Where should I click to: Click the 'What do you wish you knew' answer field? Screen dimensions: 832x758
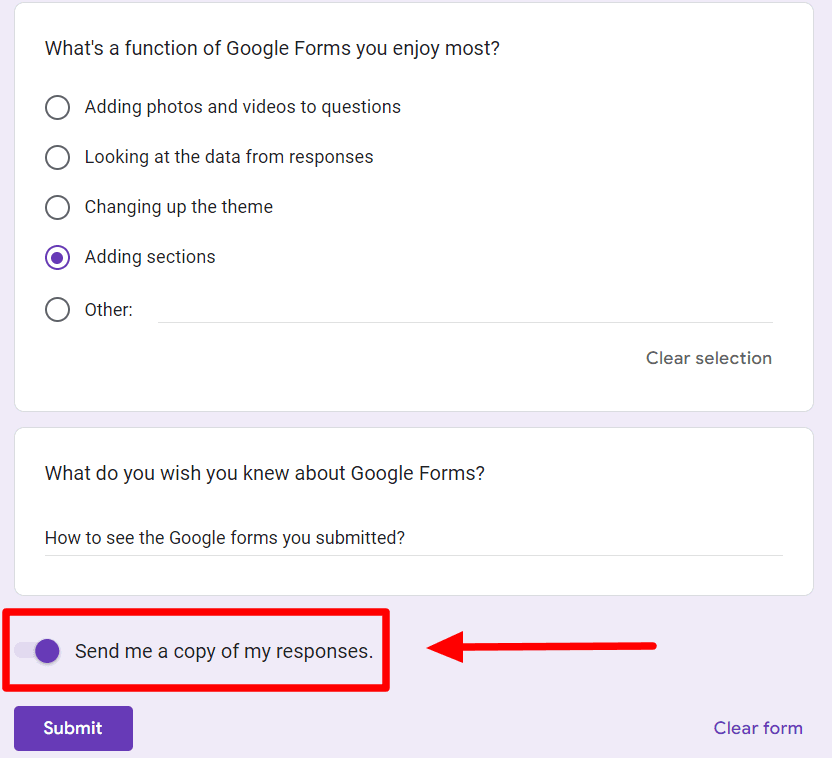tap(413, 538)
